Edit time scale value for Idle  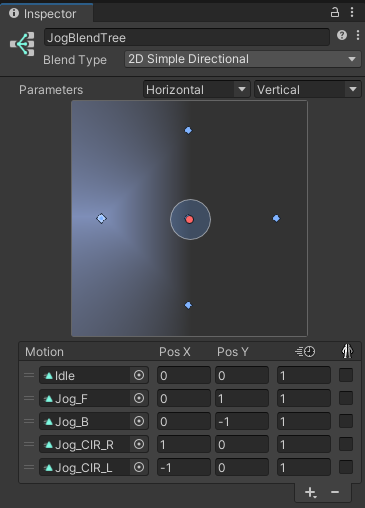click(304, 375)
